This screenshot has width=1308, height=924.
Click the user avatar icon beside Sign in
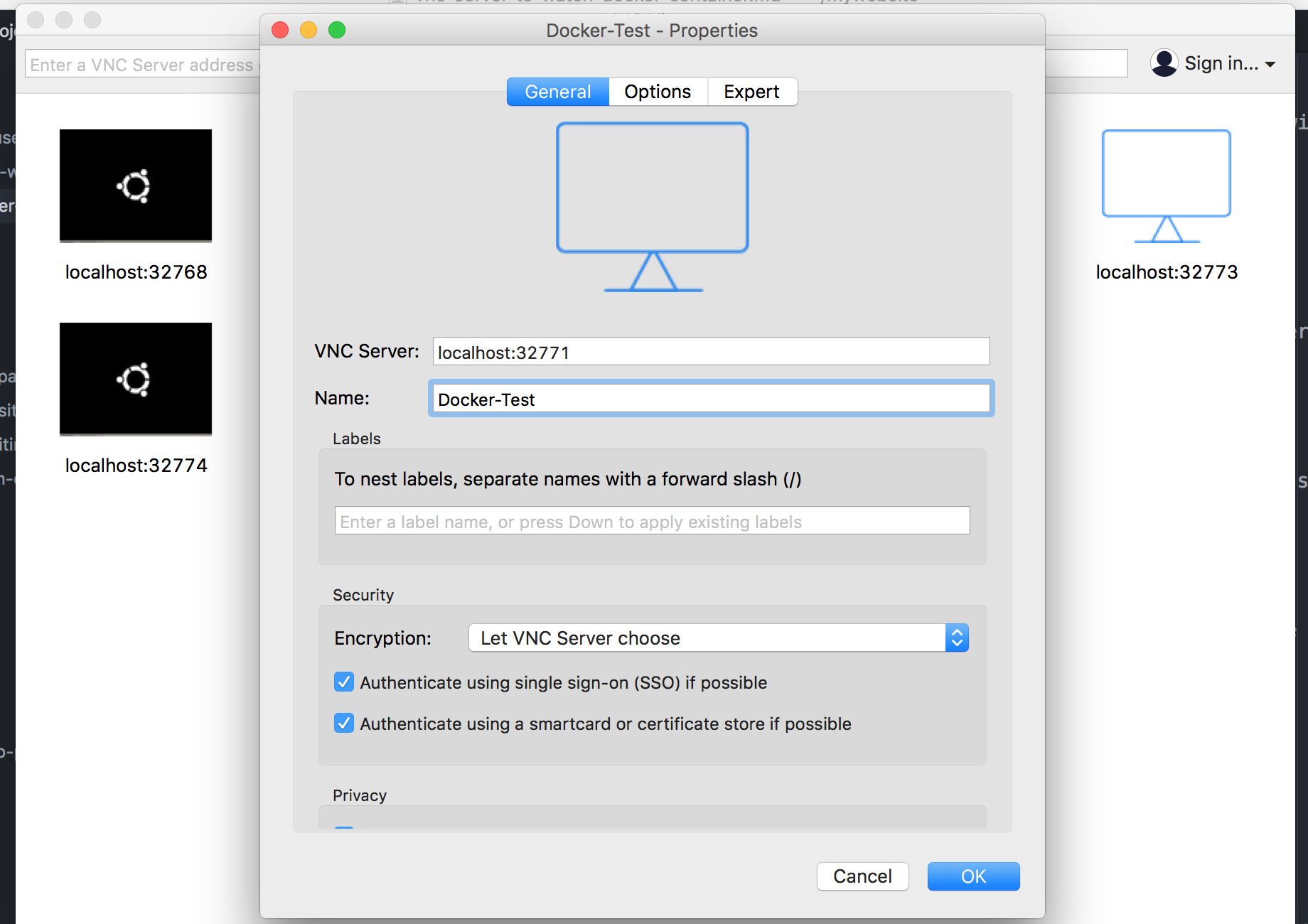[x=1164, y=63]
